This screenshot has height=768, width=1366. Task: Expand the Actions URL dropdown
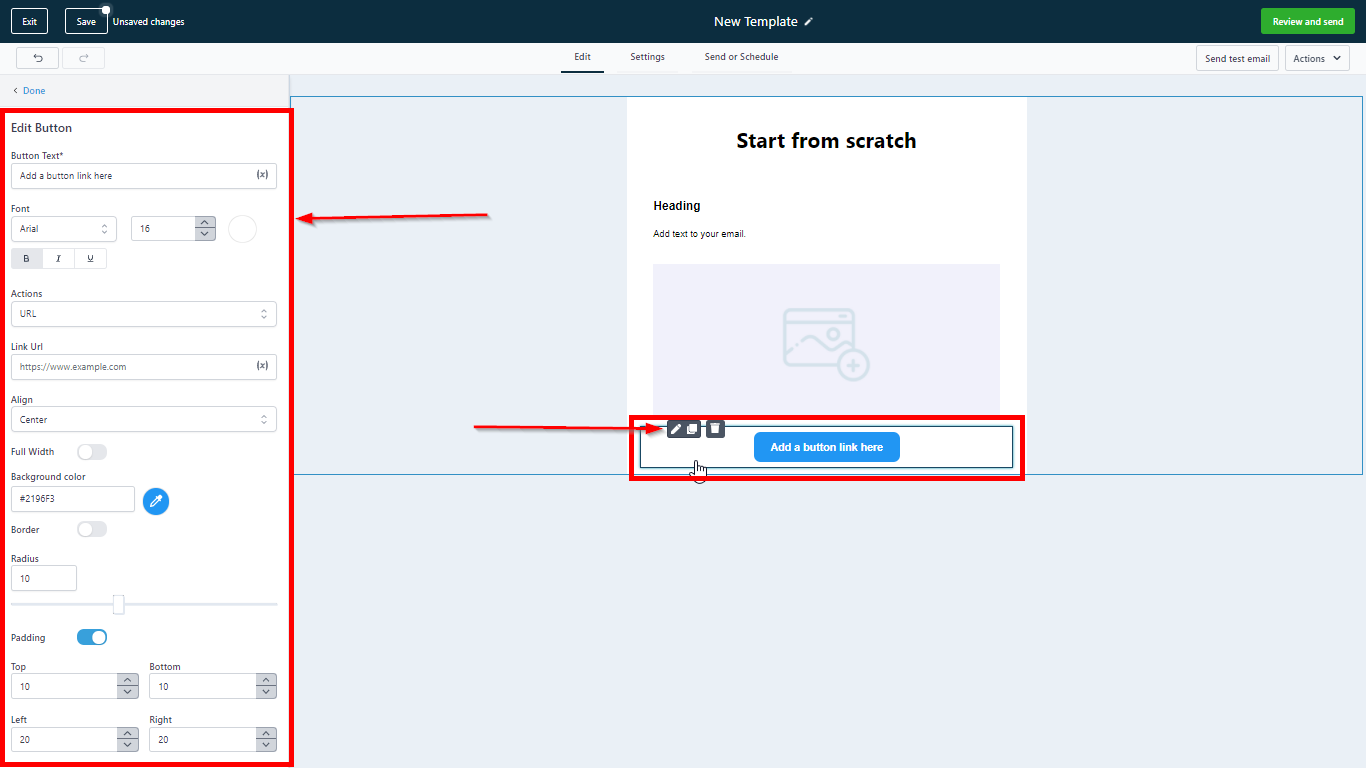pyautogui.click(x=143, y=314)
